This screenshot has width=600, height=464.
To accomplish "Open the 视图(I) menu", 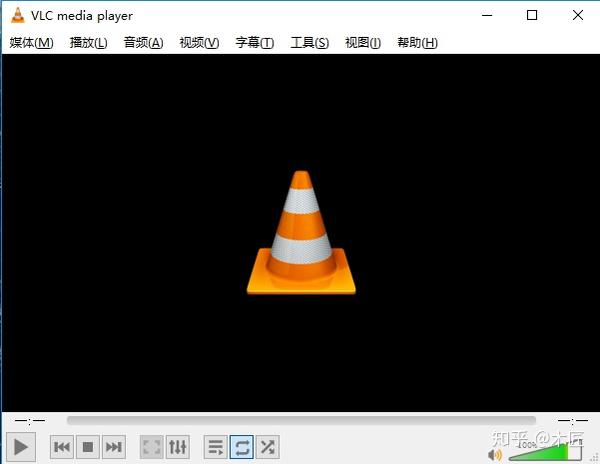I will (363, 42).
